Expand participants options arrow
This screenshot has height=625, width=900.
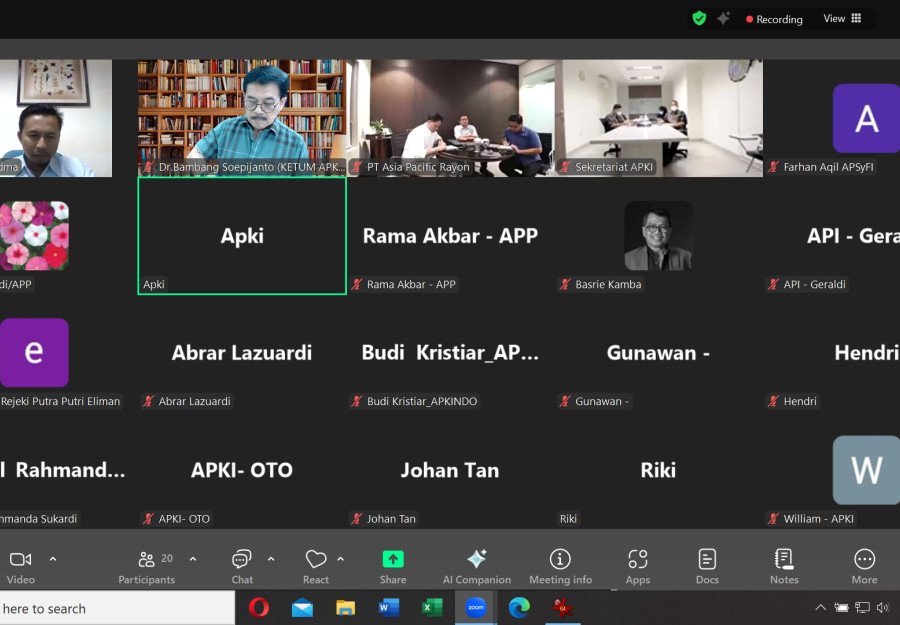click(x=193, y=558)
